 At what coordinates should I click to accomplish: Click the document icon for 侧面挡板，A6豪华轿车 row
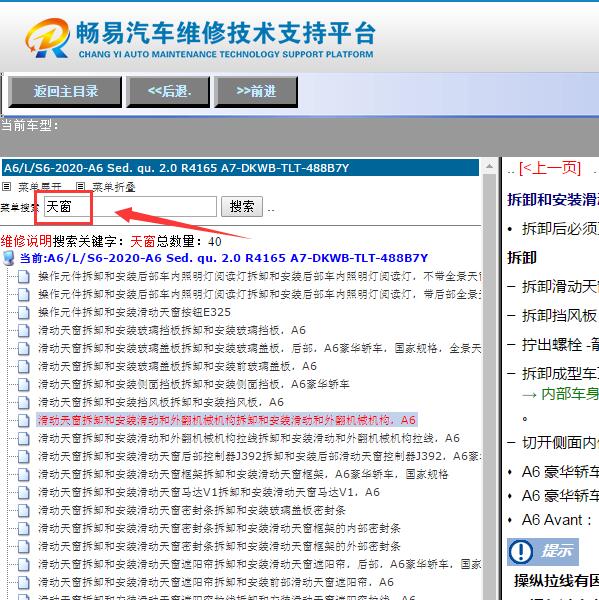tap(23, 384)
